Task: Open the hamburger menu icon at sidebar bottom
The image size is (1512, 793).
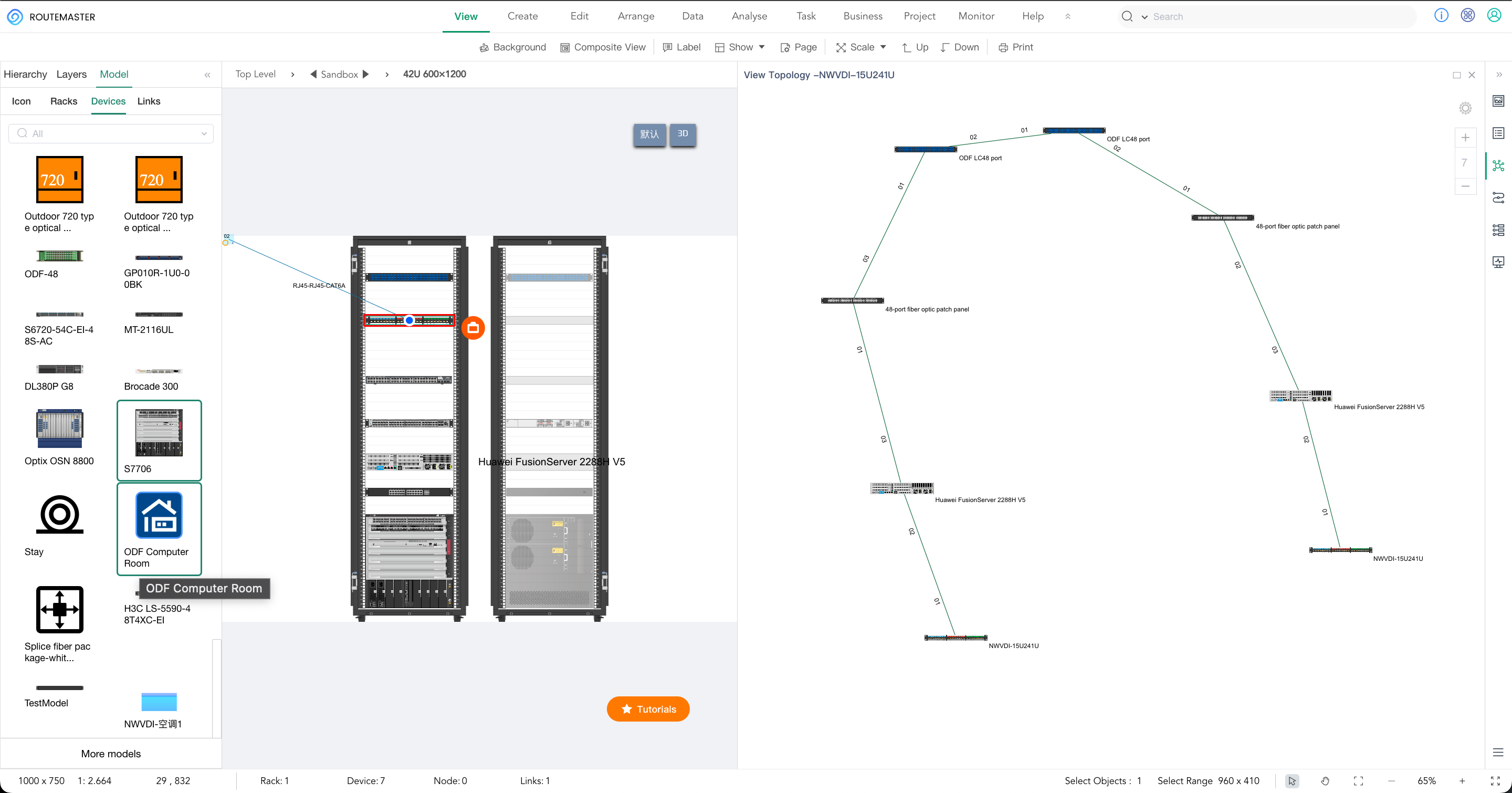Action: (1498, 753)
